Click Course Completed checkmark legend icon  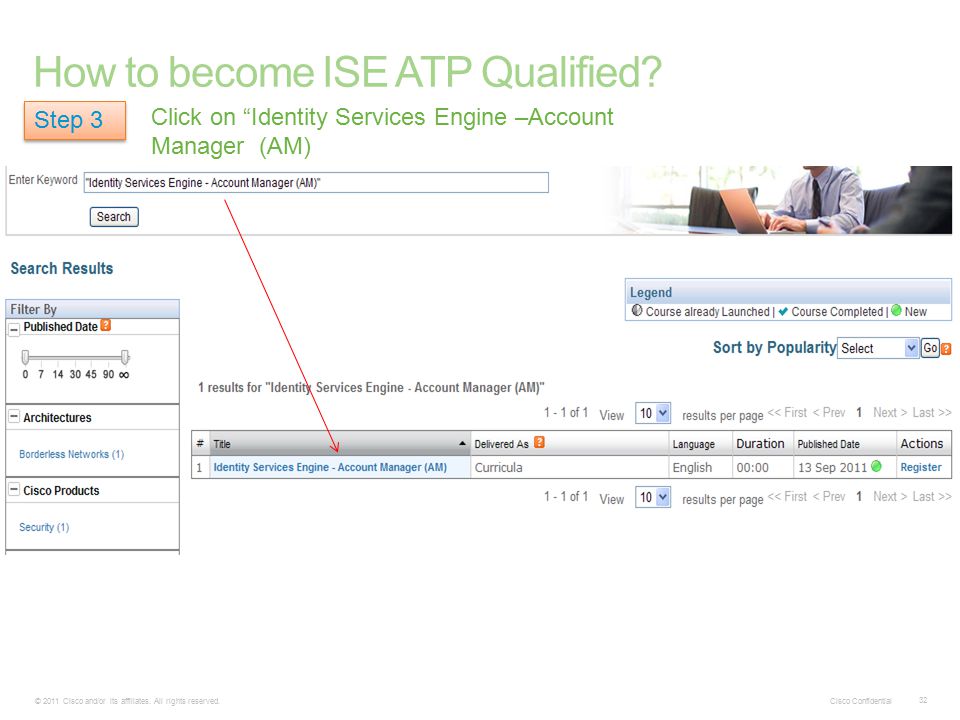[783, 311]
